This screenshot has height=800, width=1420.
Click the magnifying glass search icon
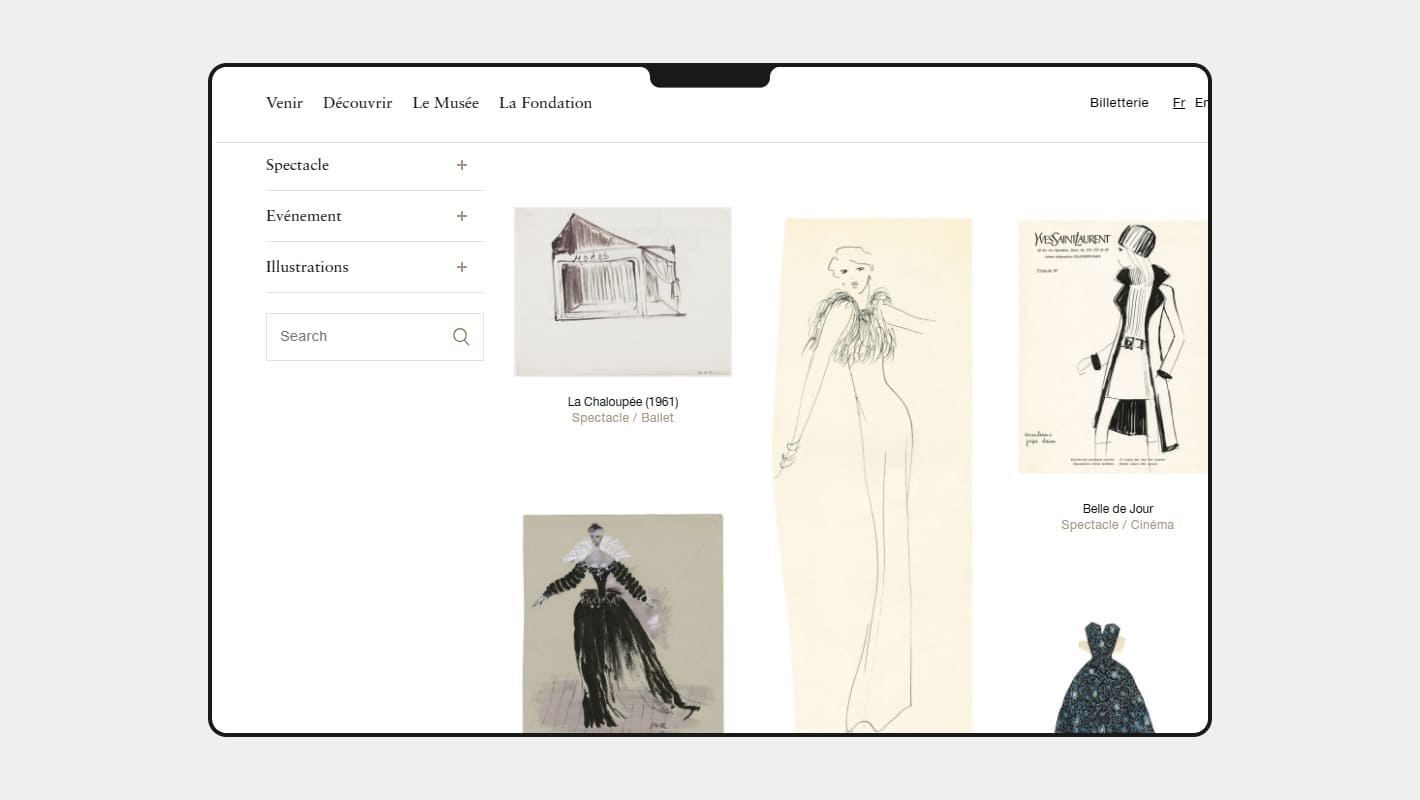tap(461, 337)
